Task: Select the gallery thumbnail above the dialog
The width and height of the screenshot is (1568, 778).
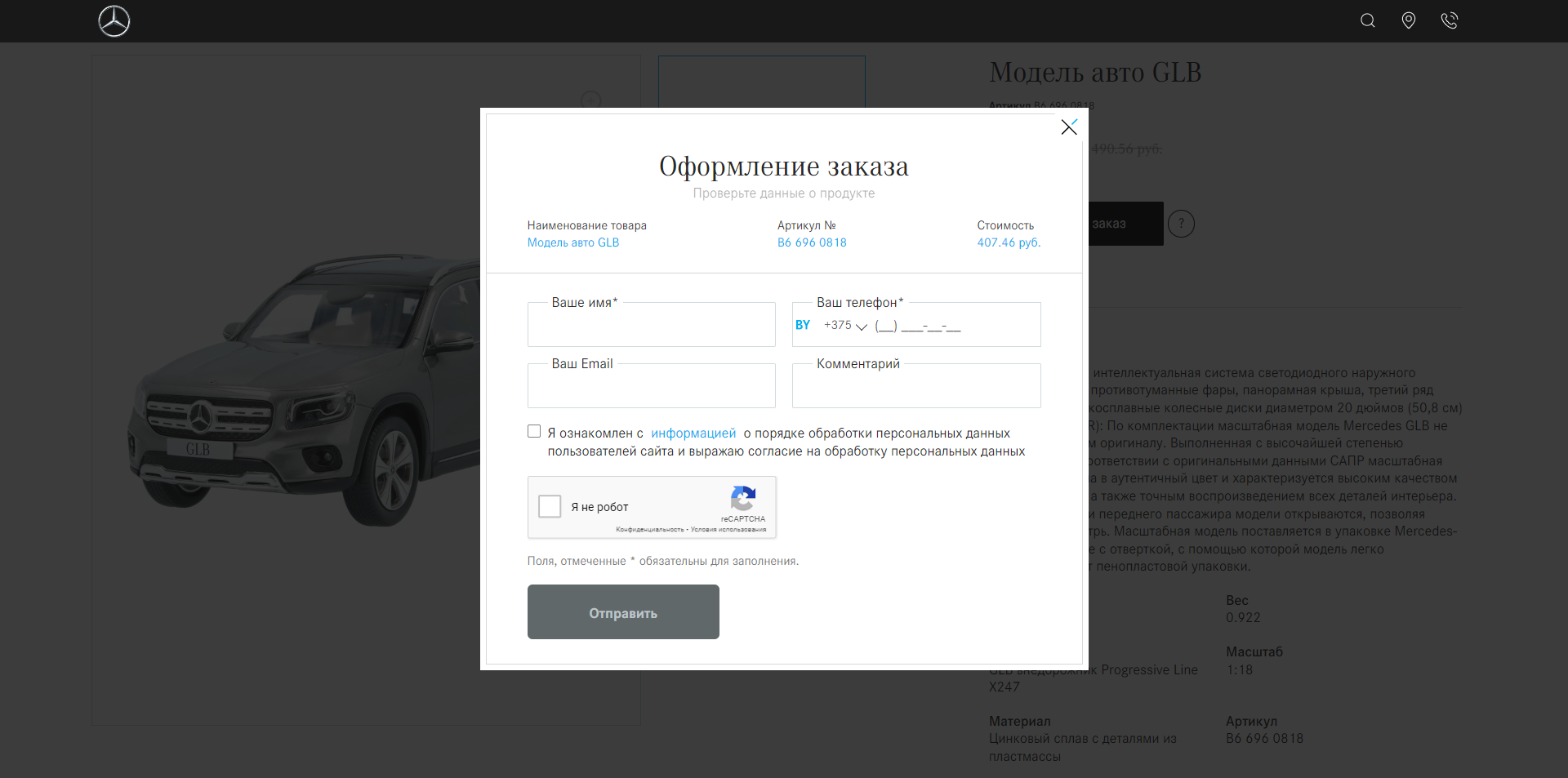Action: 762,82
